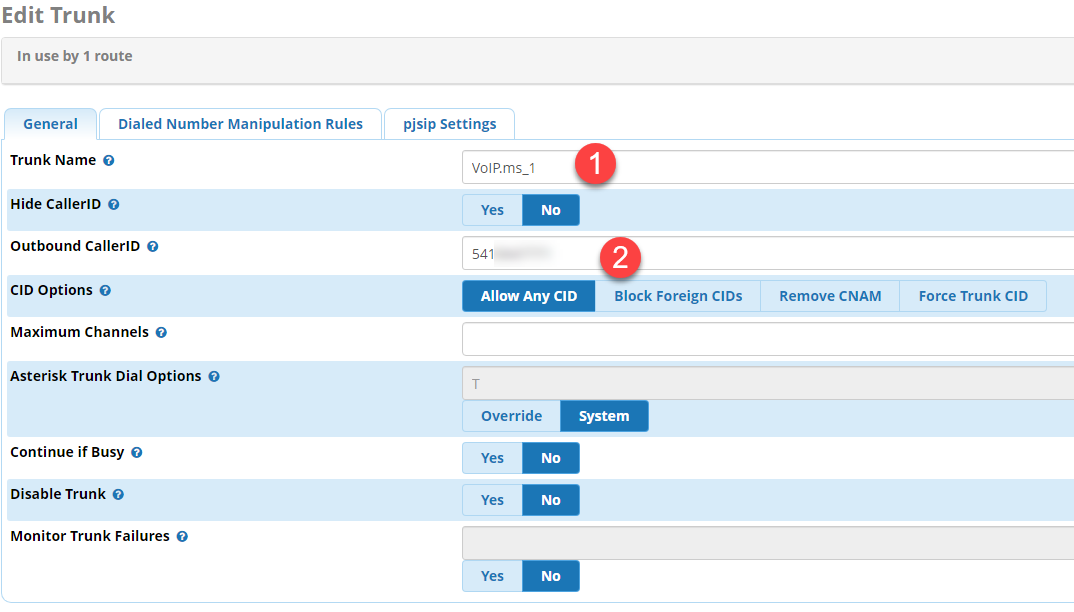1074x612 pixels.
Task: Select Override for Asterisk dial options
Action: click(511, 416)
